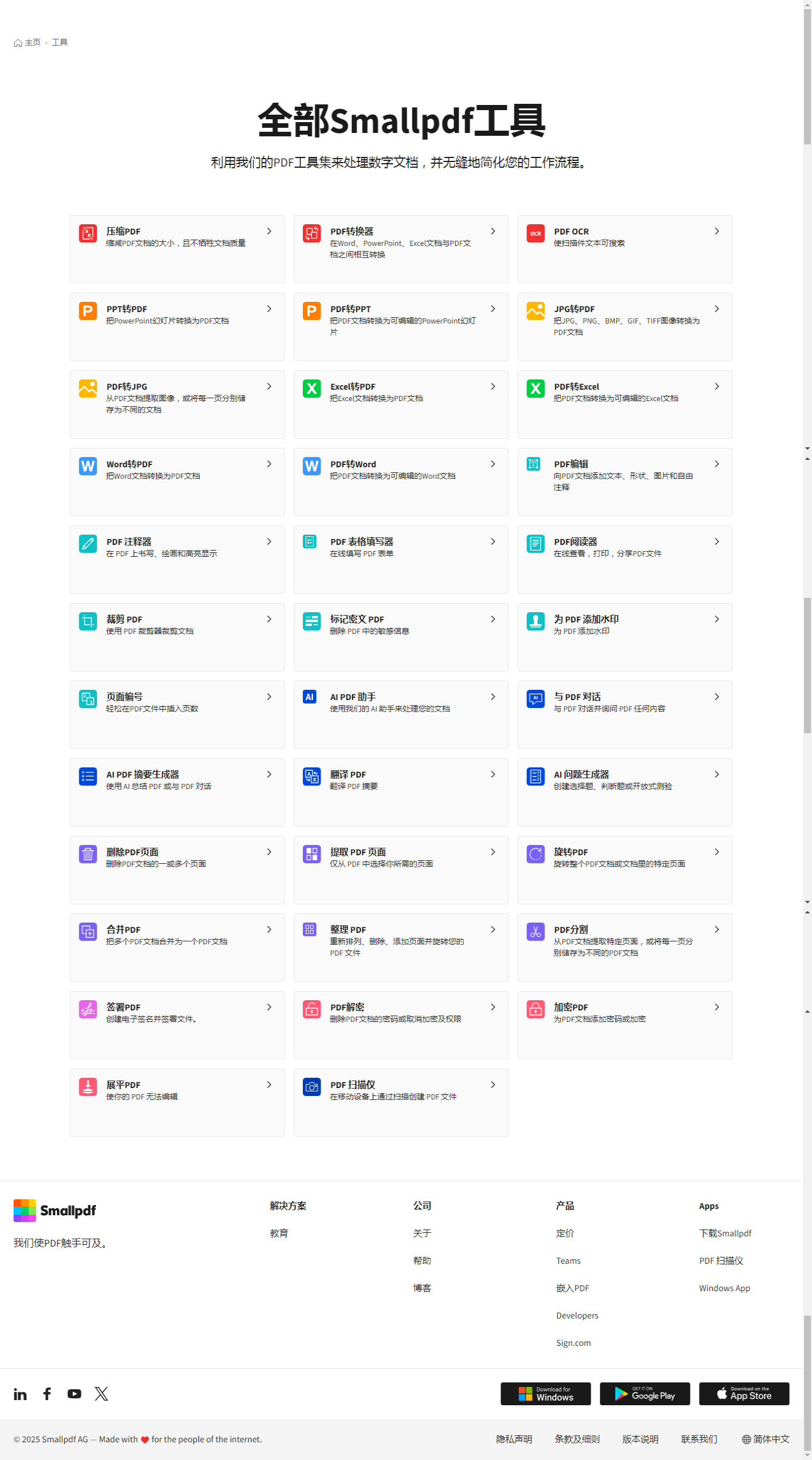
Task: Click 工具 in the breadcrumb
Action: (x=60, y=43)
